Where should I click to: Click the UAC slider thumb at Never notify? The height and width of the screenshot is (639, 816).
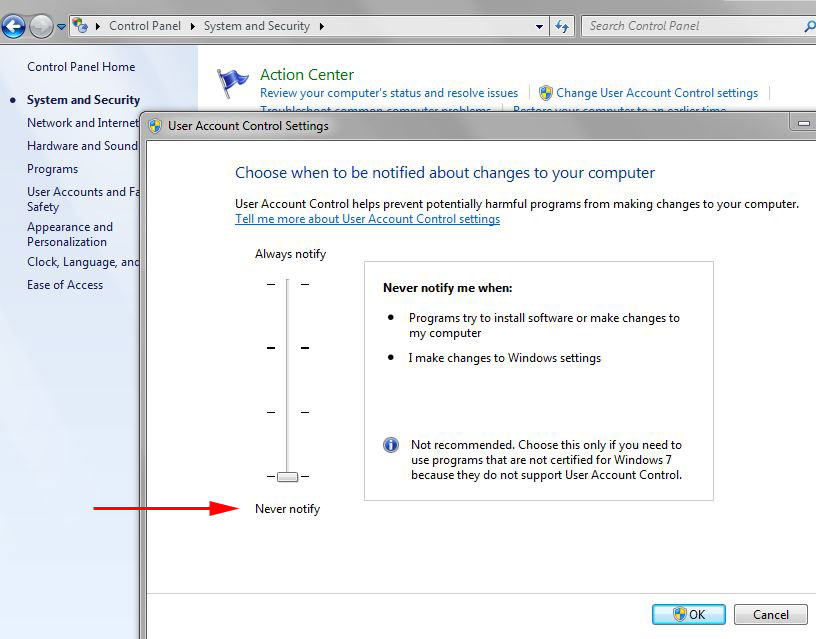tap(287, 476)
